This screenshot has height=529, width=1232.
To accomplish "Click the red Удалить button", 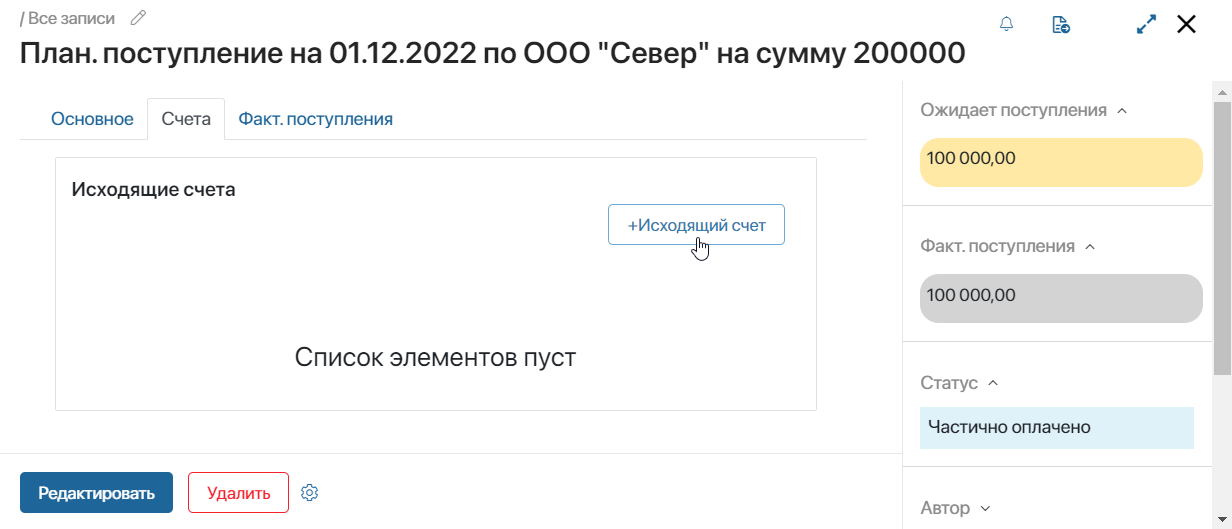I will pyautogui.click(x=238, y=493).
